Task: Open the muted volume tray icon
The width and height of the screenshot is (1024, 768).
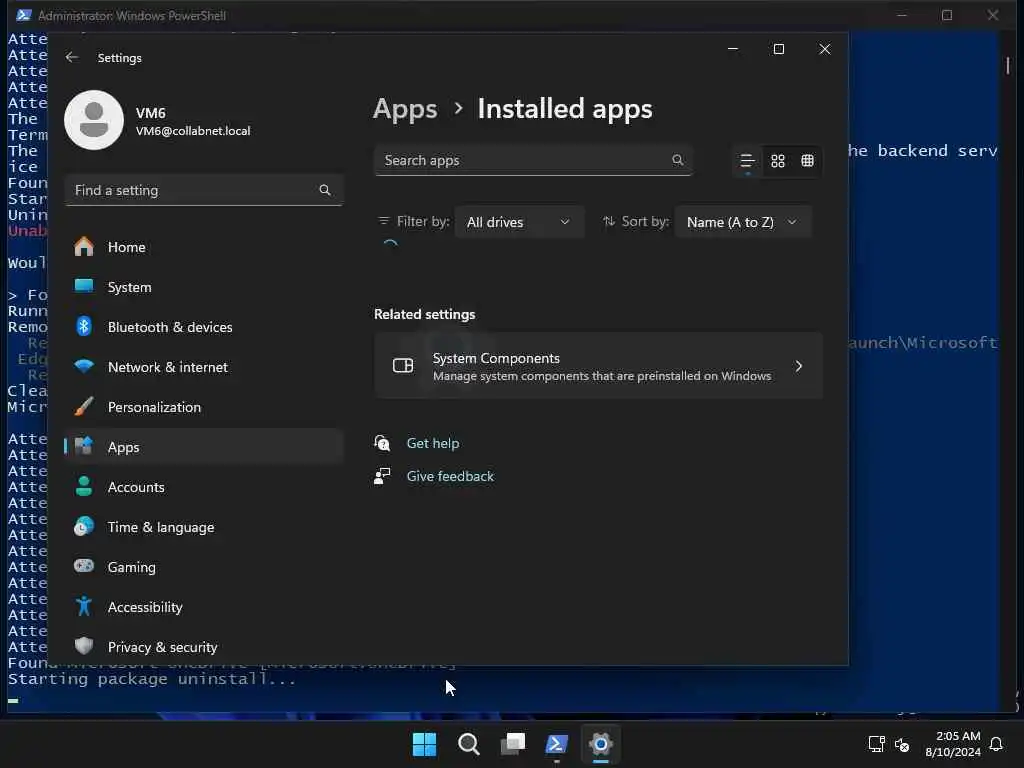Action: click(x=902, y=744)
